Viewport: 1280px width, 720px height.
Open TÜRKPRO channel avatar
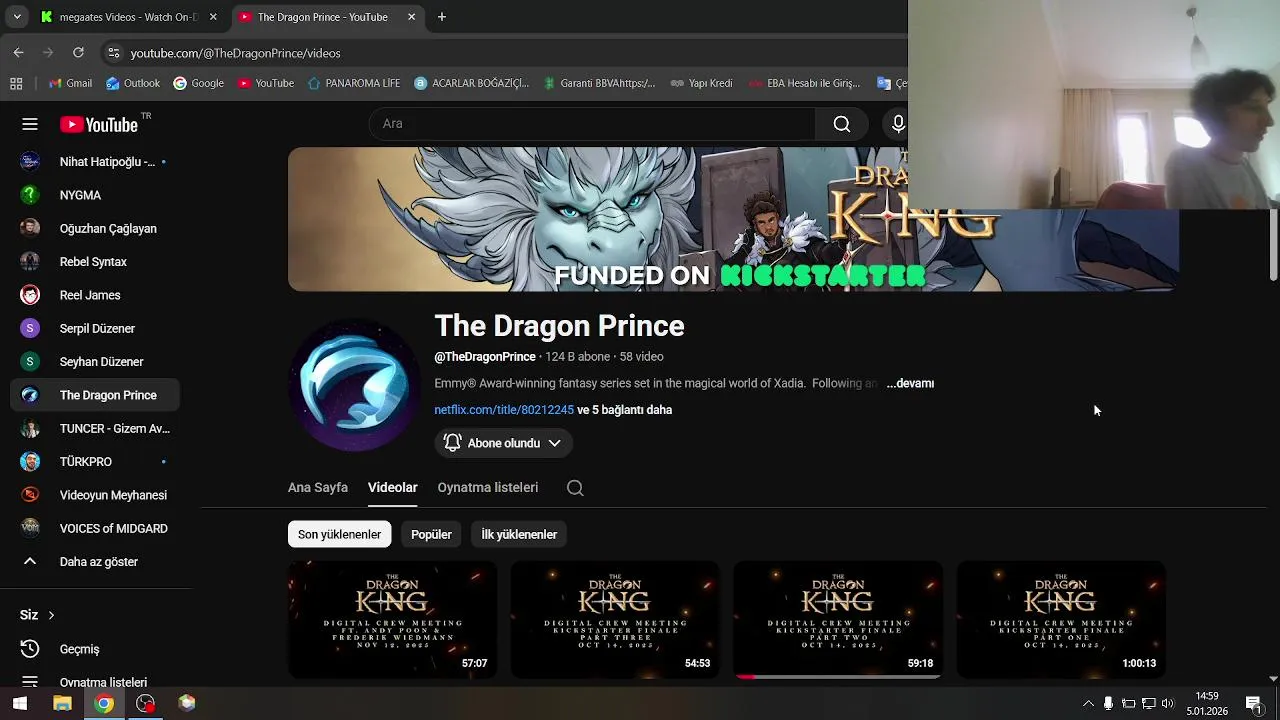pos(30,462)
